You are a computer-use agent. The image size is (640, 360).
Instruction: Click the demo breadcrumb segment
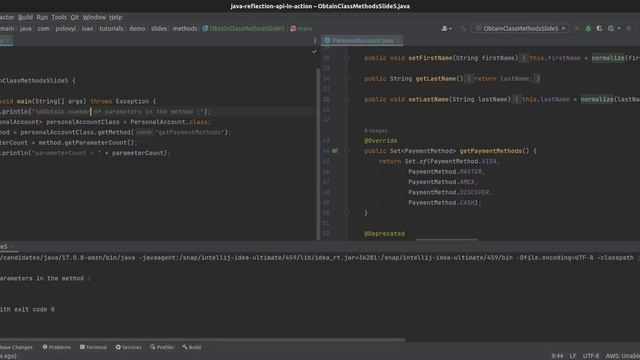coord(137,29)
